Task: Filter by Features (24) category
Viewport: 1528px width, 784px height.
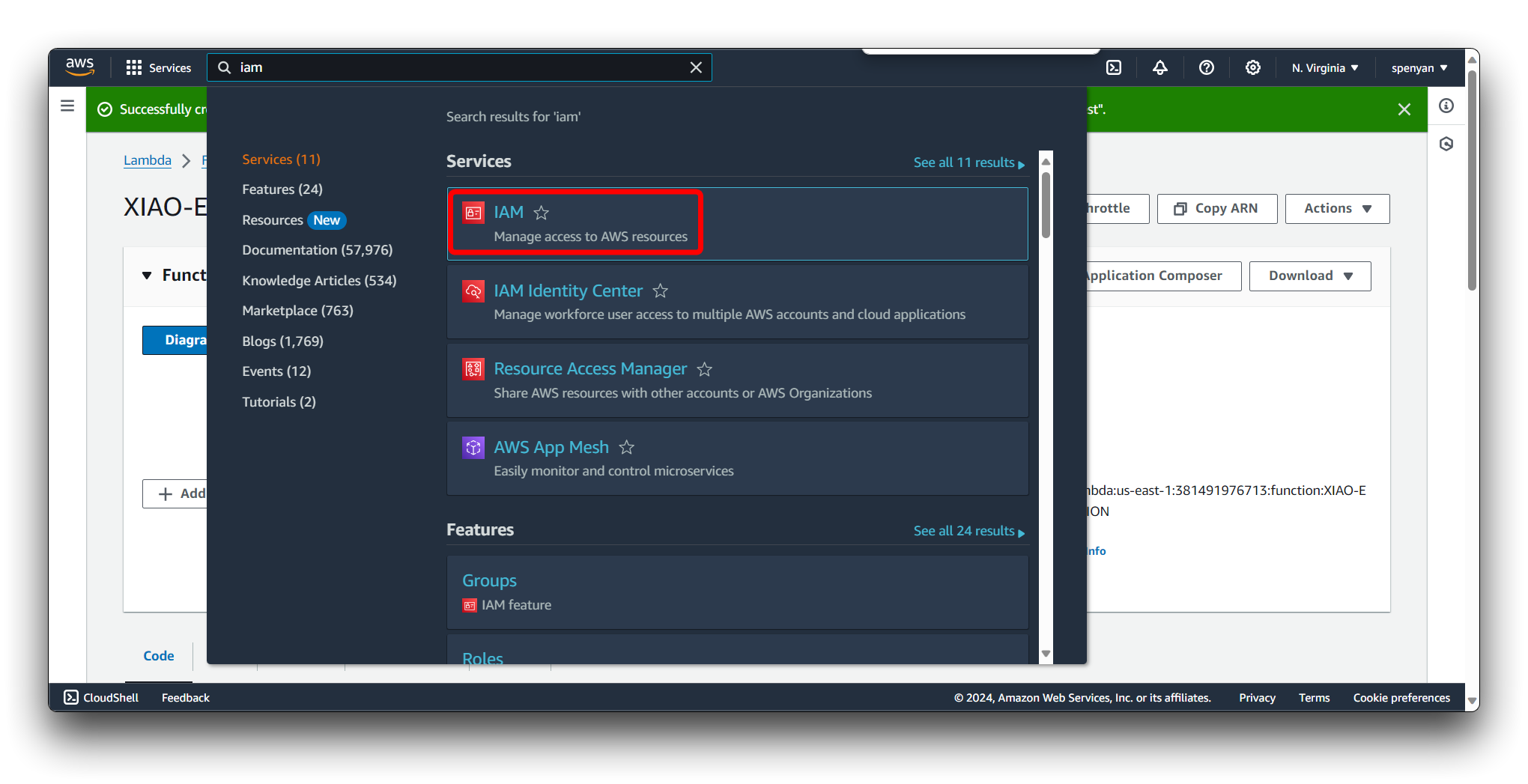Action: (282, 189)
